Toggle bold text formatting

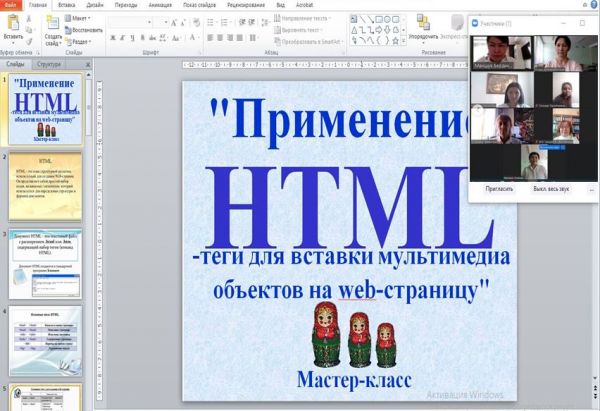point(112,38)
